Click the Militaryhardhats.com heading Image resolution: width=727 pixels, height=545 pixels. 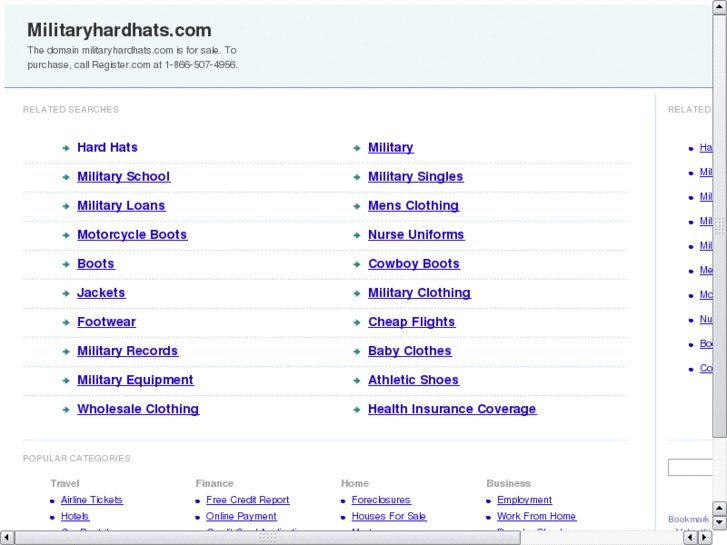tap(119, 30)
